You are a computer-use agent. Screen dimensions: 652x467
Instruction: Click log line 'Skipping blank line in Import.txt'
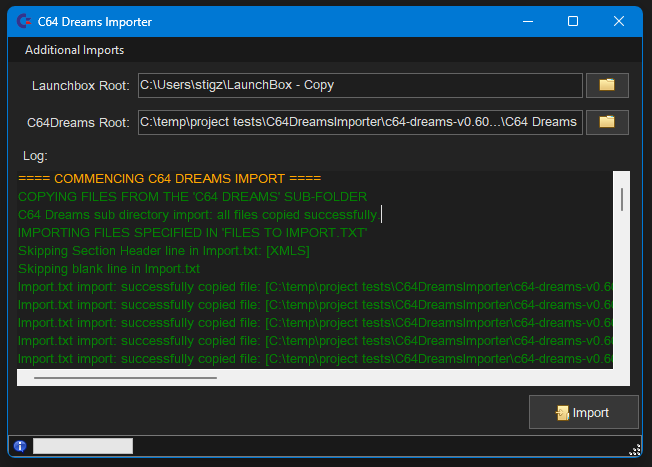coord(109,269)
